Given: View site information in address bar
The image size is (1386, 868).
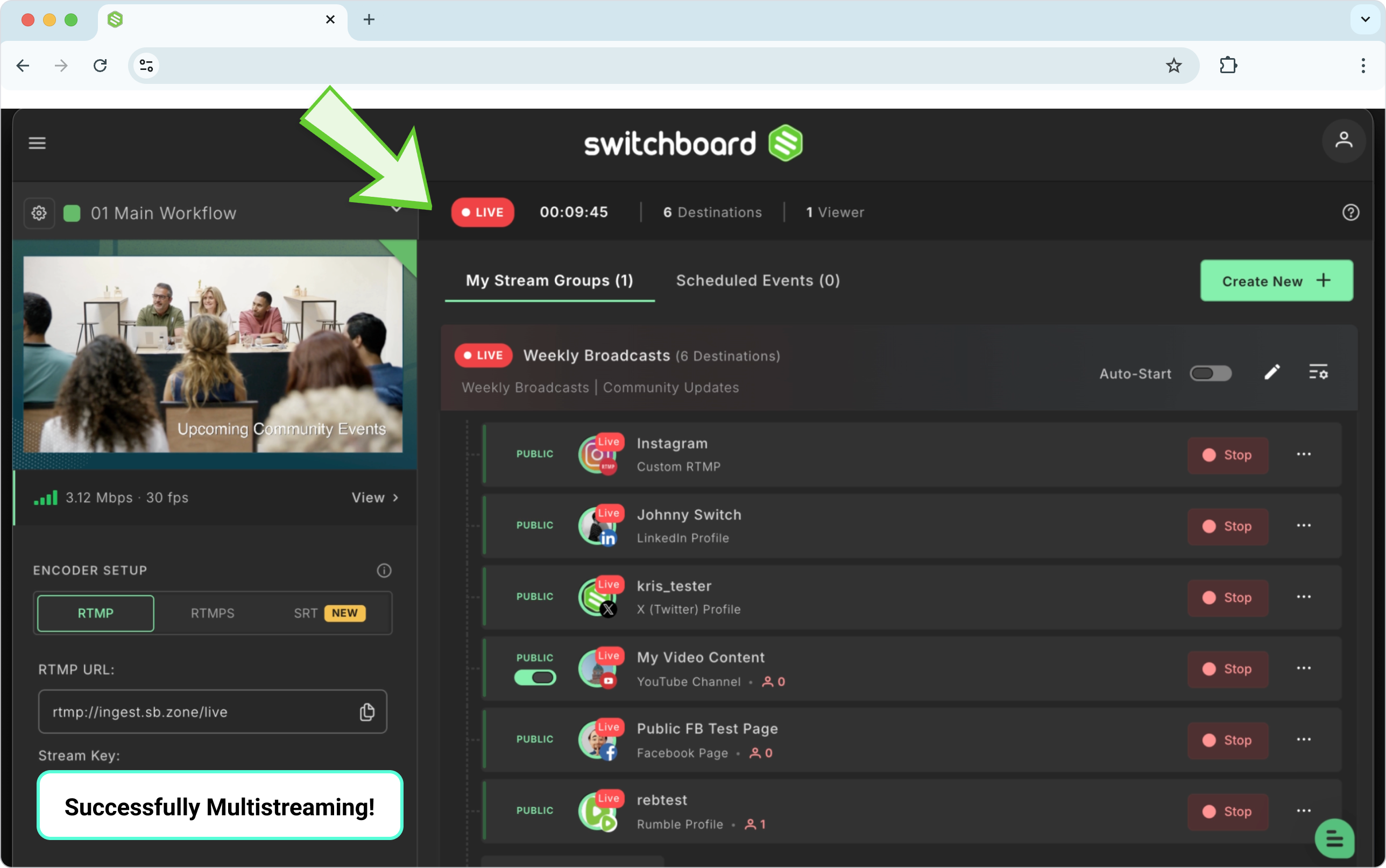Looking at the screenshot, I should coord(146,66).
